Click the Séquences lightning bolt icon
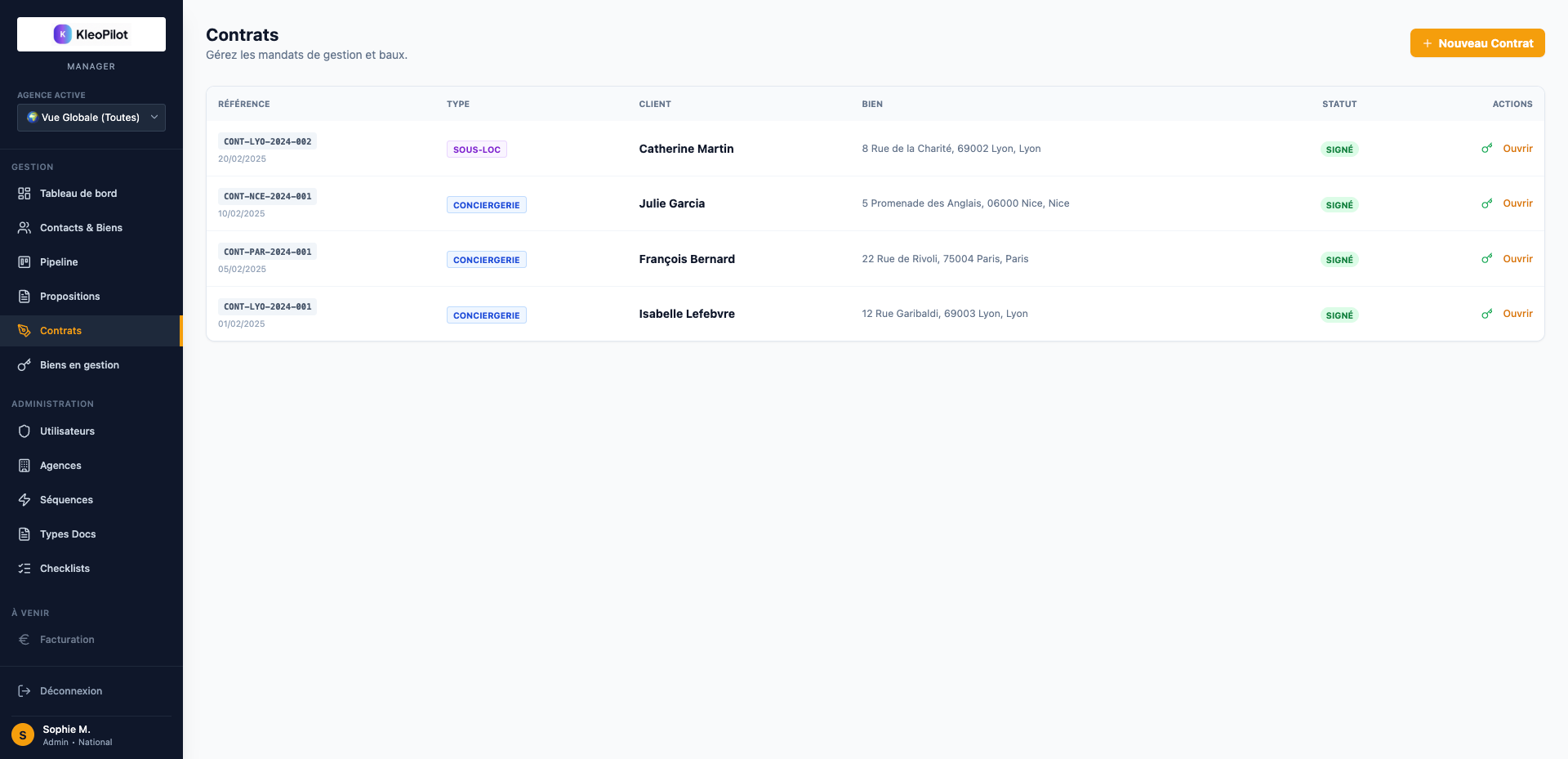Image resolution: width=1568 pixels, height=759 pixels. (24, 500)
